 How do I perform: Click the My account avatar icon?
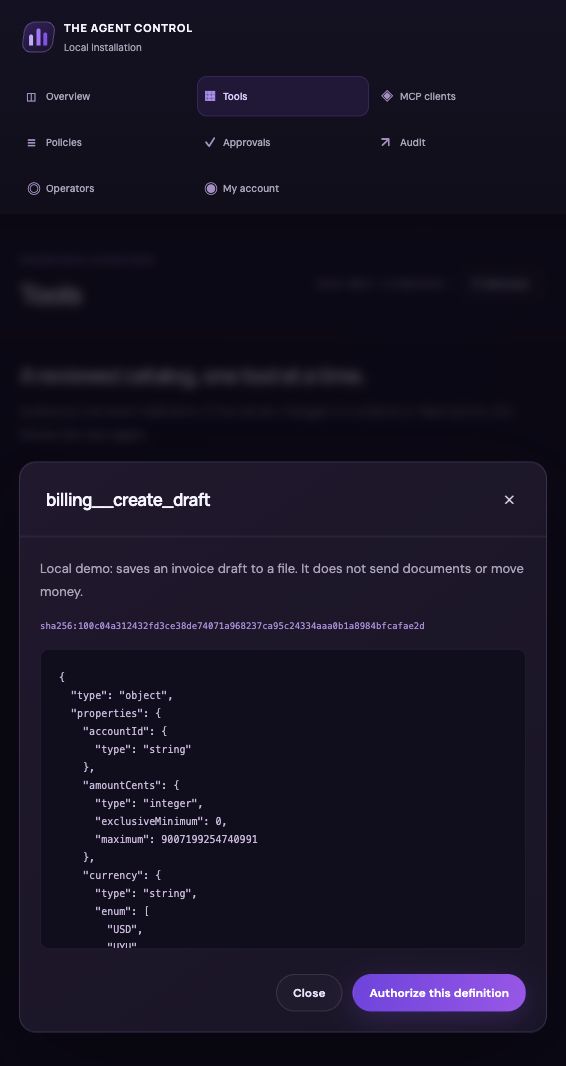[x=211, y=188]
